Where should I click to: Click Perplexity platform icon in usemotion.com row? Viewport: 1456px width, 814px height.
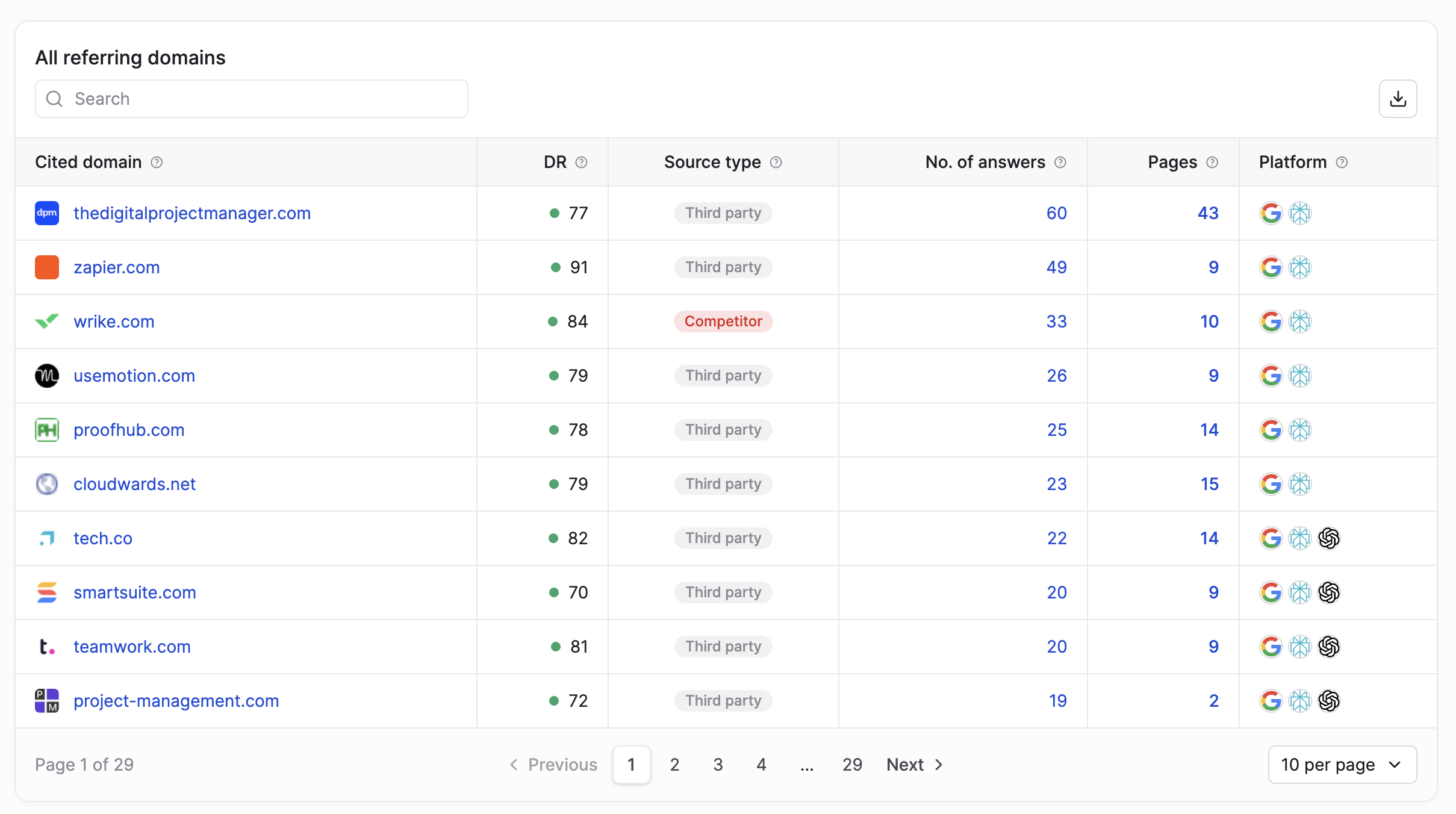tap(1299, 376)
